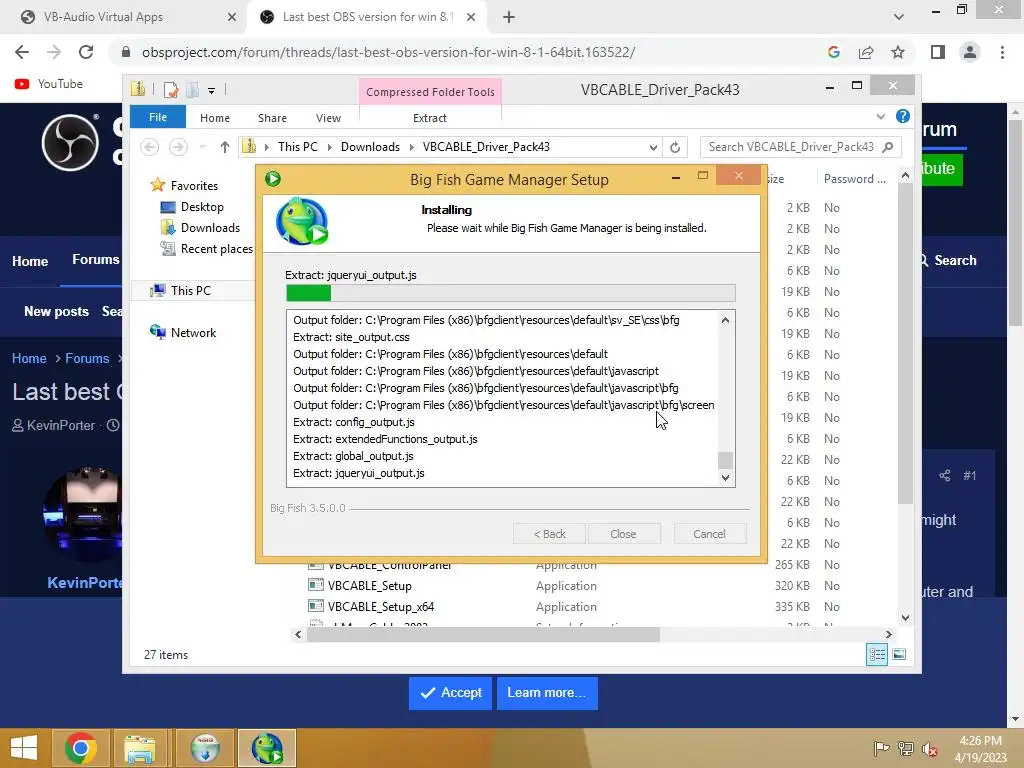This screenshot has width=1024, height=768.
Task: Open the YouTube bookmark
Action: [49, 84]
